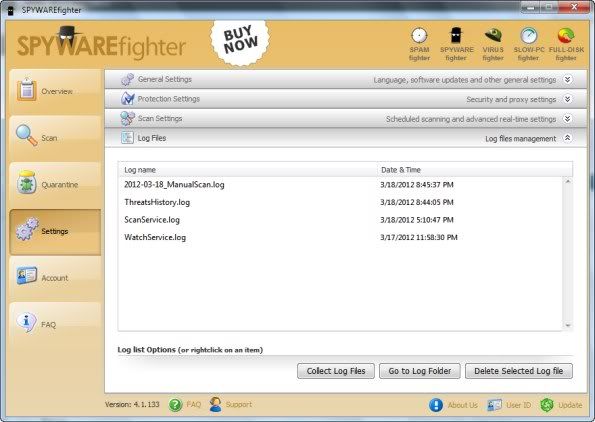Click the Settings gears icon
The height and width of the screenshot is (422, 595).
27,229
